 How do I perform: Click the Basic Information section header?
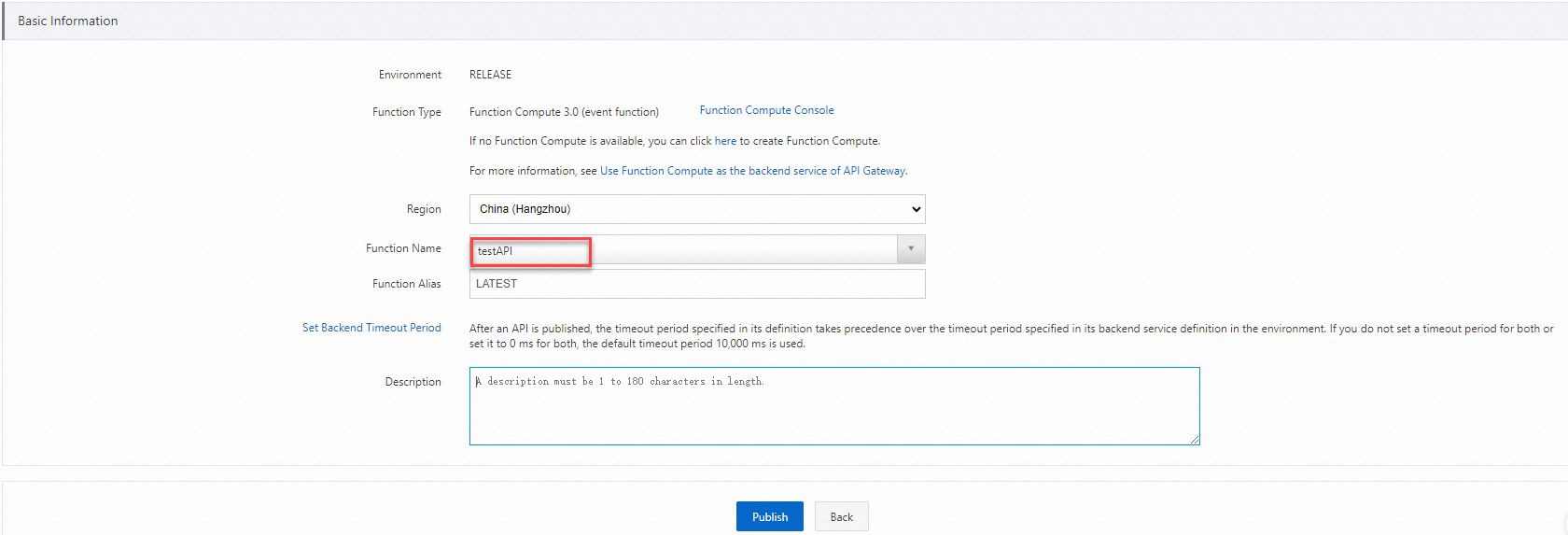[68, 21]
